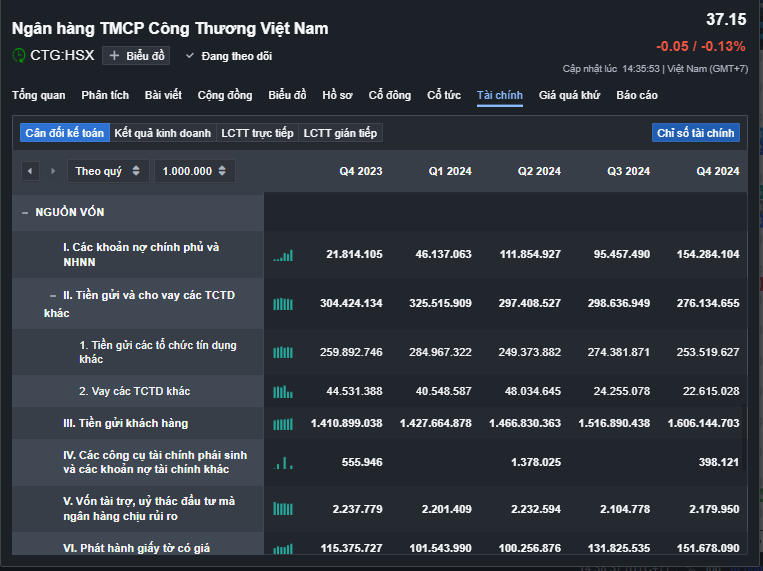
Task: Click the 2. Vay các TCTD khác label
Action: (x=134, y=391)
